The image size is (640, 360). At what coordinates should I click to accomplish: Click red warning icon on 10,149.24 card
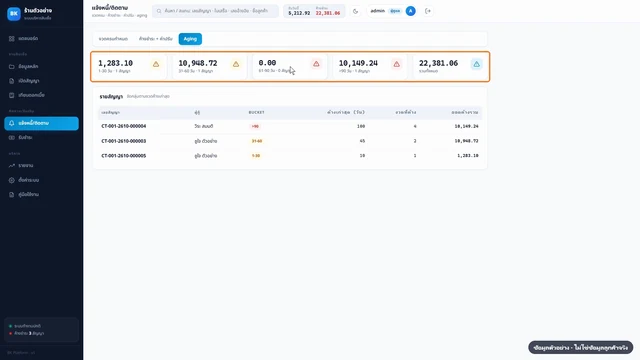click(x=396, y=64)
